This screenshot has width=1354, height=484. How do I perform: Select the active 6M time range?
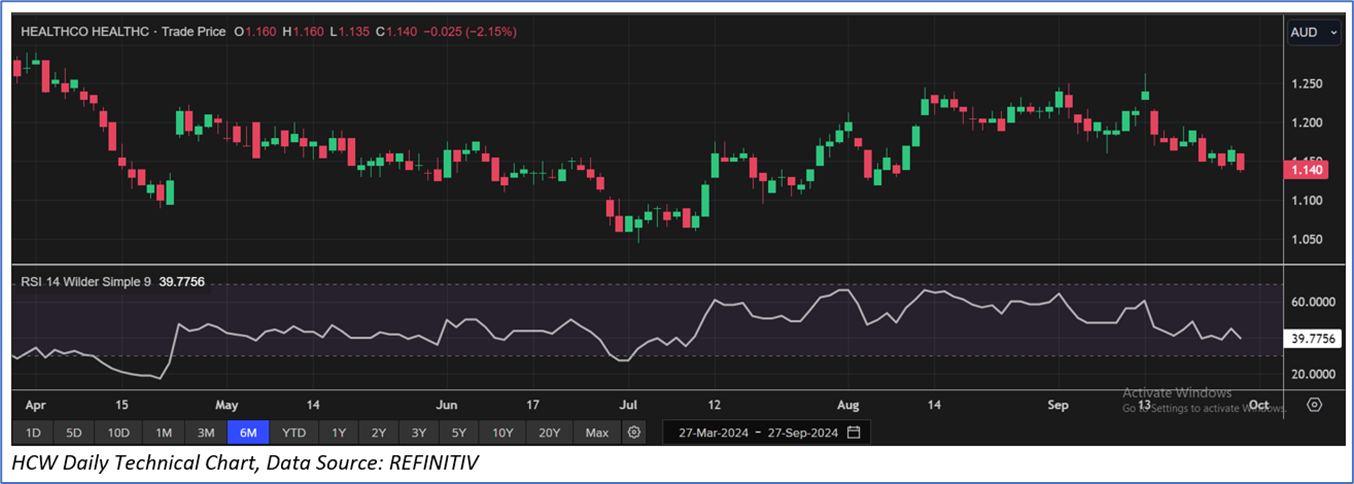(248, 433)
